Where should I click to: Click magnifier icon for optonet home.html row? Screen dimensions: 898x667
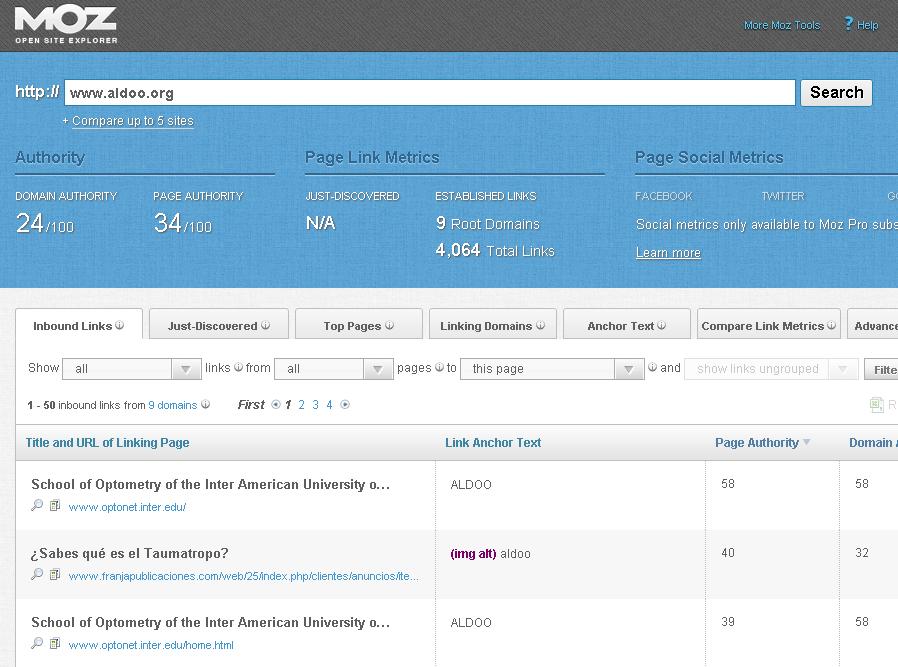point(37,644)
